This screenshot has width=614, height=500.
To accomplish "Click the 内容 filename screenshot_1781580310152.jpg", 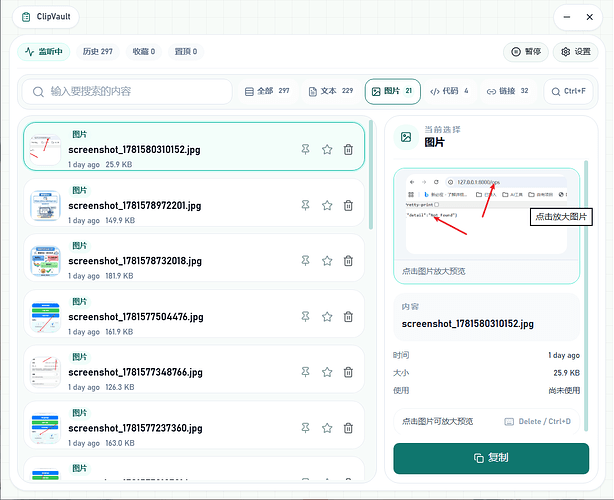I will click(468, 324).
